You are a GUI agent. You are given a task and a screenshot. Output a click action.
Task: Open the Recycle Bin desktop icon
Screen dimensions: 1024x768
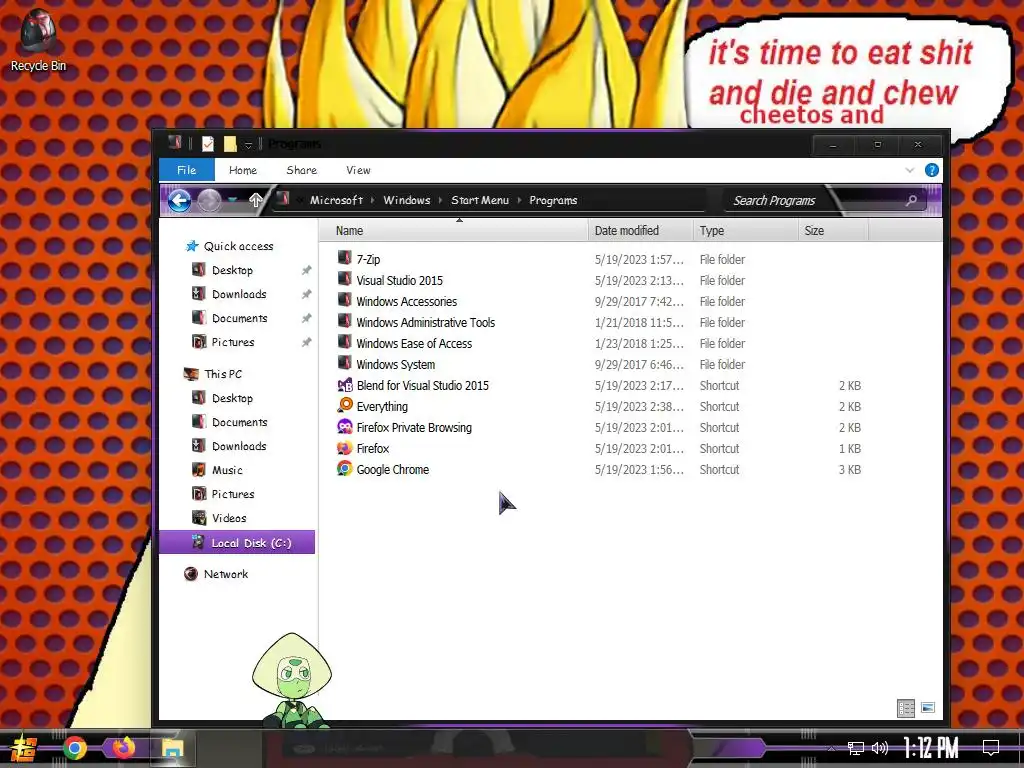click(x=38, y=40)
